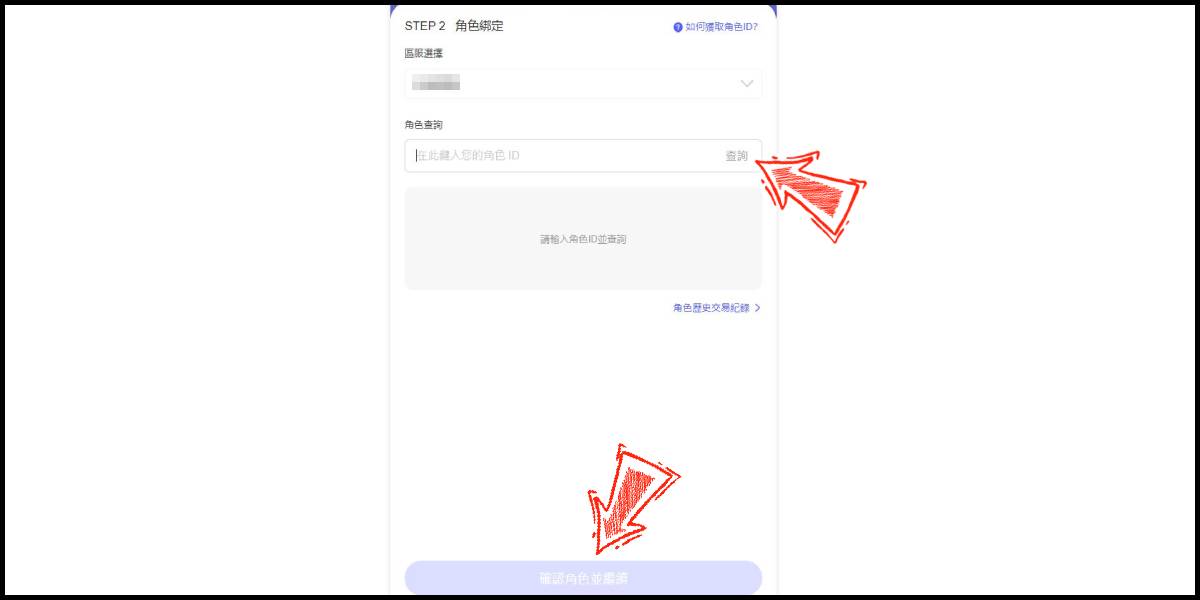Click the 確認角色並繼續 confirm button

coord(583,578)
